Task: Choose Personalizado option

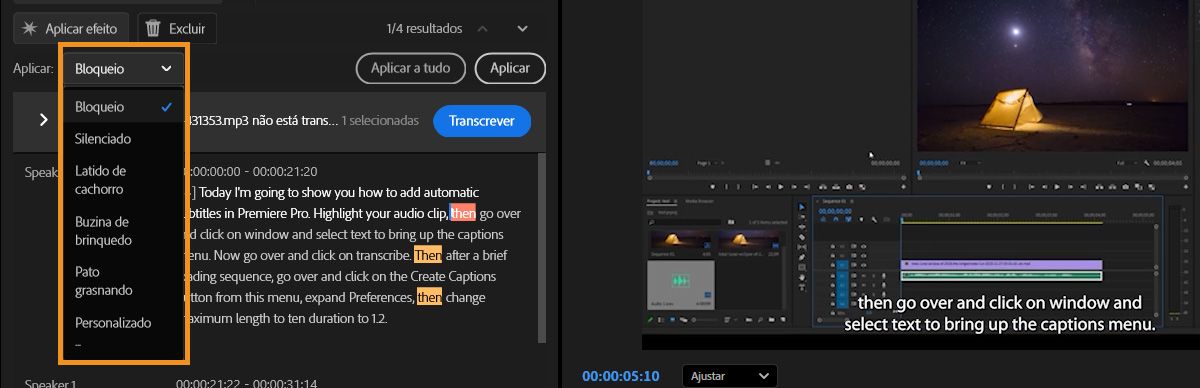Action: [124, 323]
